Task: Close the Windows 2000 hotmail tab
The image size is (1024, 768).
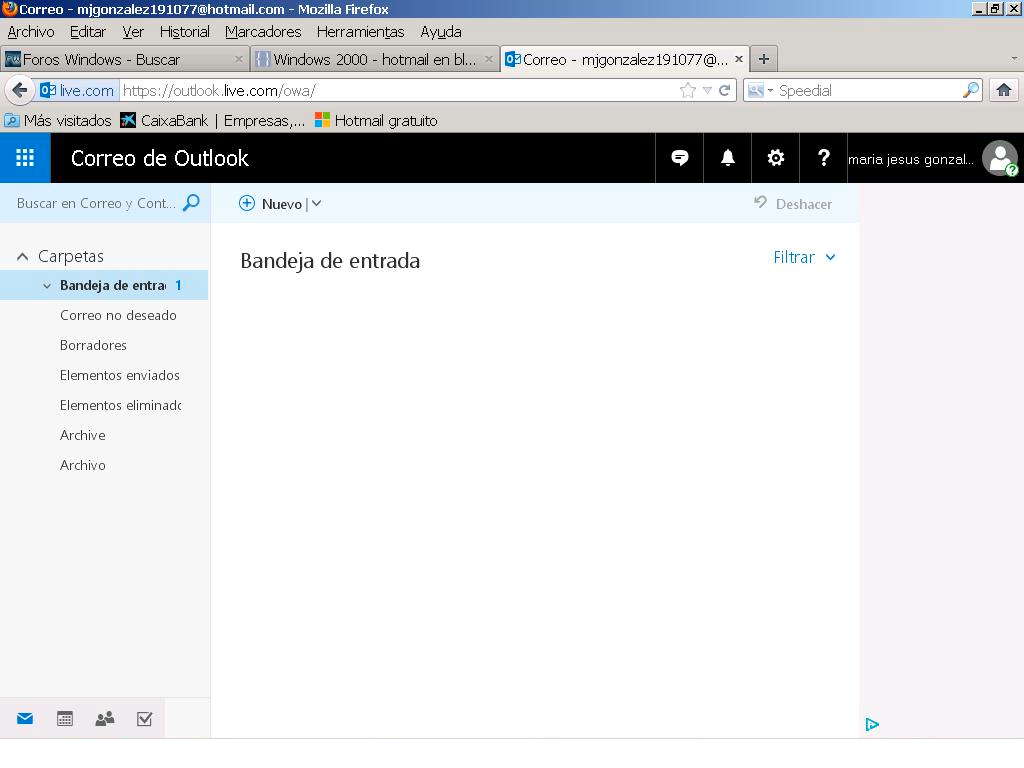Action: click(488, 59)
